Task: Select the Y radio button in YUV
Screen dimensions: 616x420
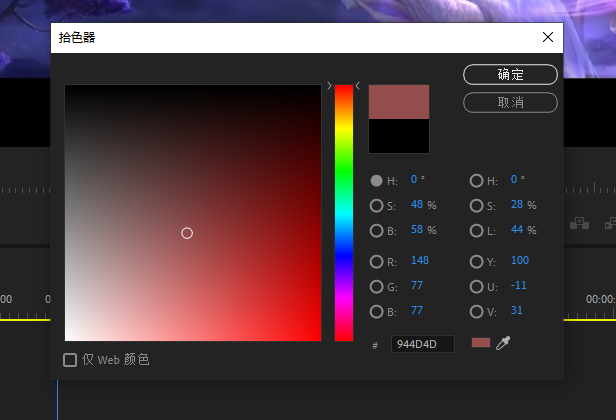Action: point(476,262)
